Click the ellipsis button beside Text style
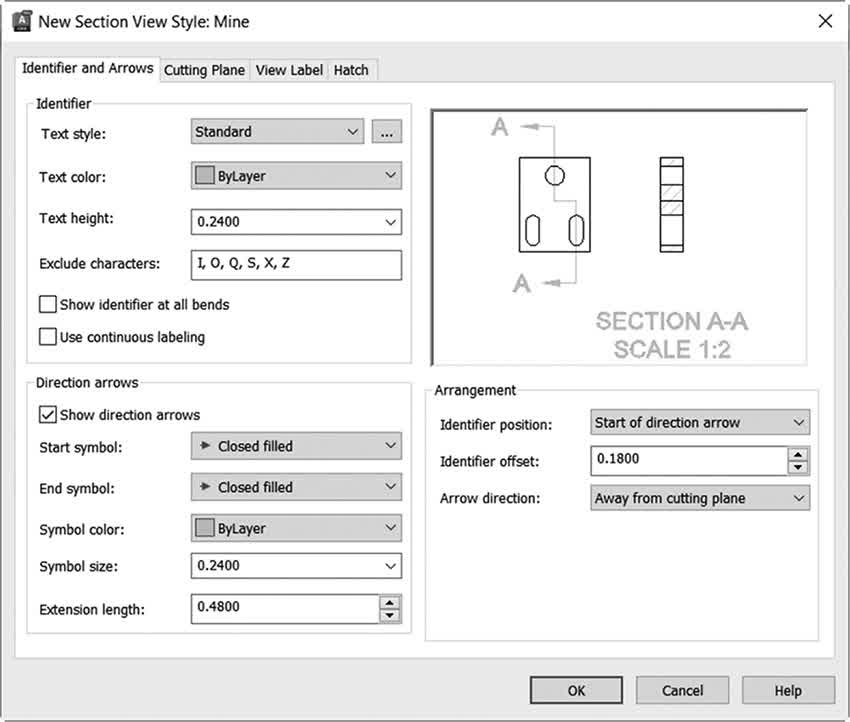The height and width of the screenshot is (722, 850). coord(387,132)
